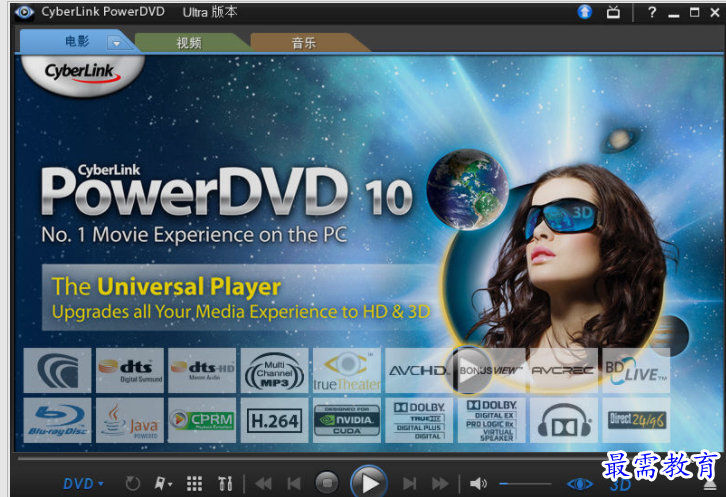Switch to the 音乐 (Music) tab
This screenshot has width=726, height=497.
(x=303, y=43)
